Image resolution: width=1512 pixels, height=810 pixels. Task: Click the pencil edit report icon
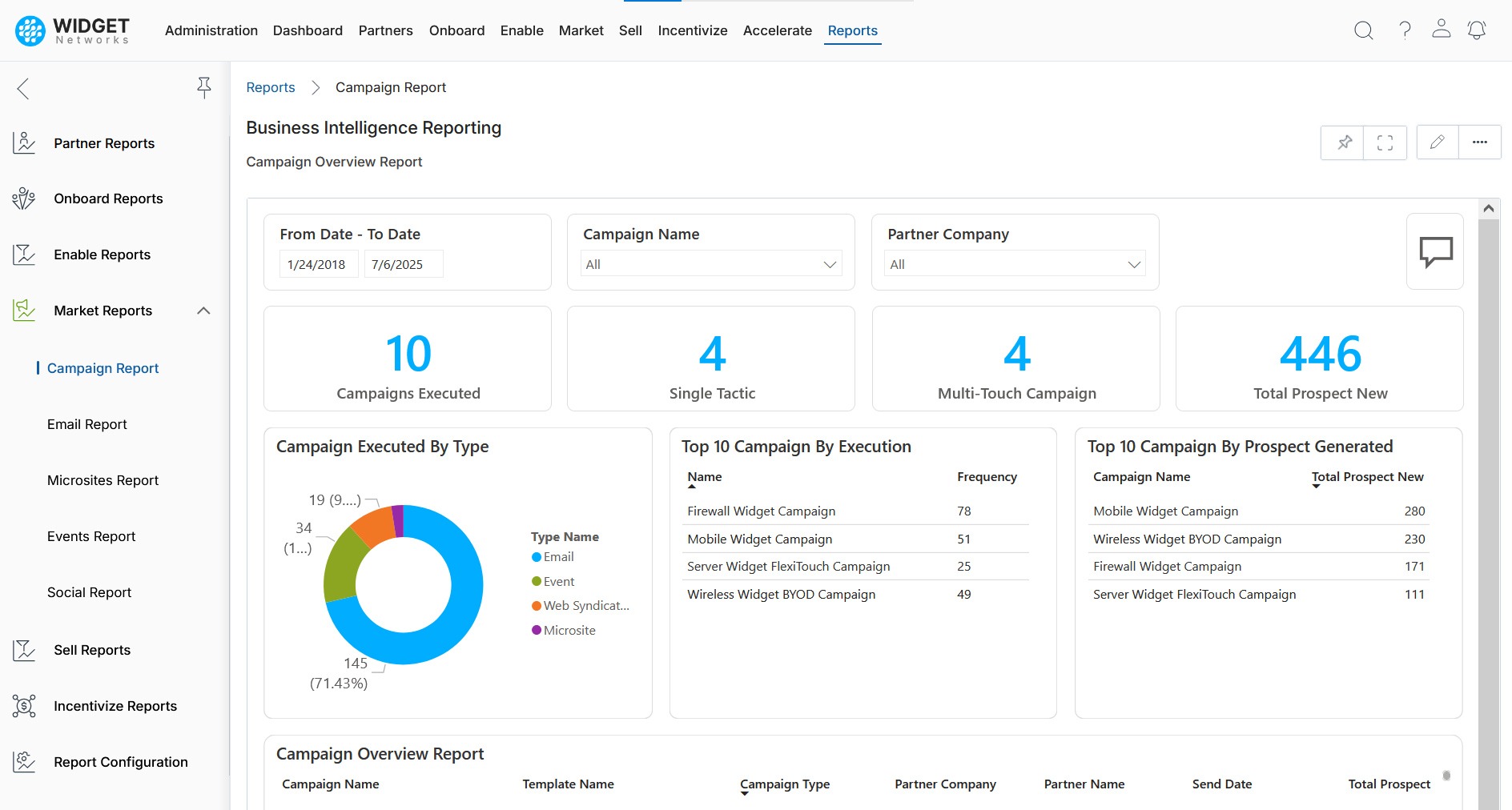(1438, 142)
